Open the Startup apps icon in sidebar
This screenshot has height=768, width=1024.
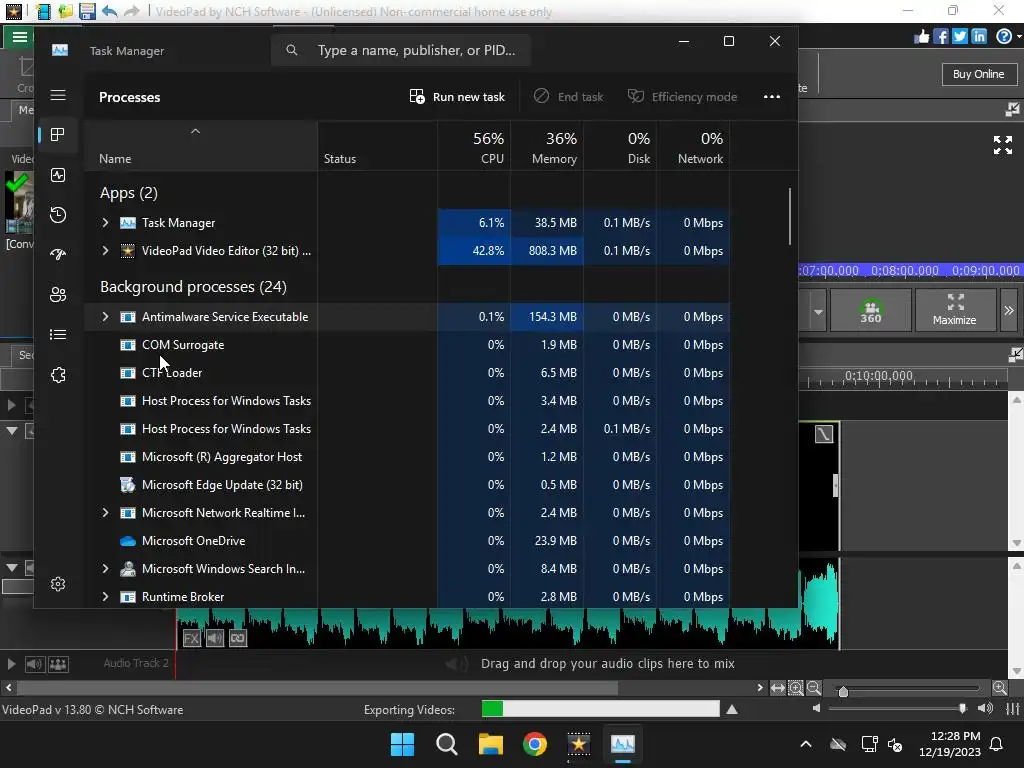tap(58, 255)
